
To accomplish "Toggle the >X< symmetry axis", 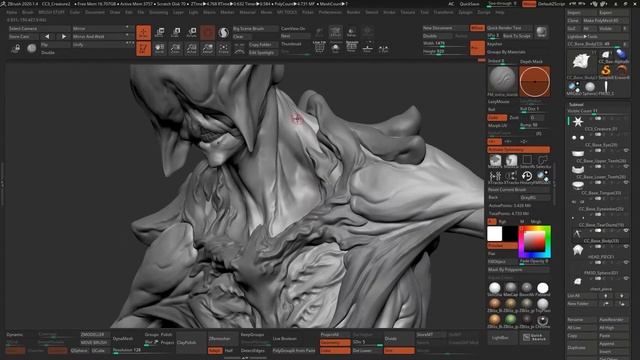I will pos(494,142).
